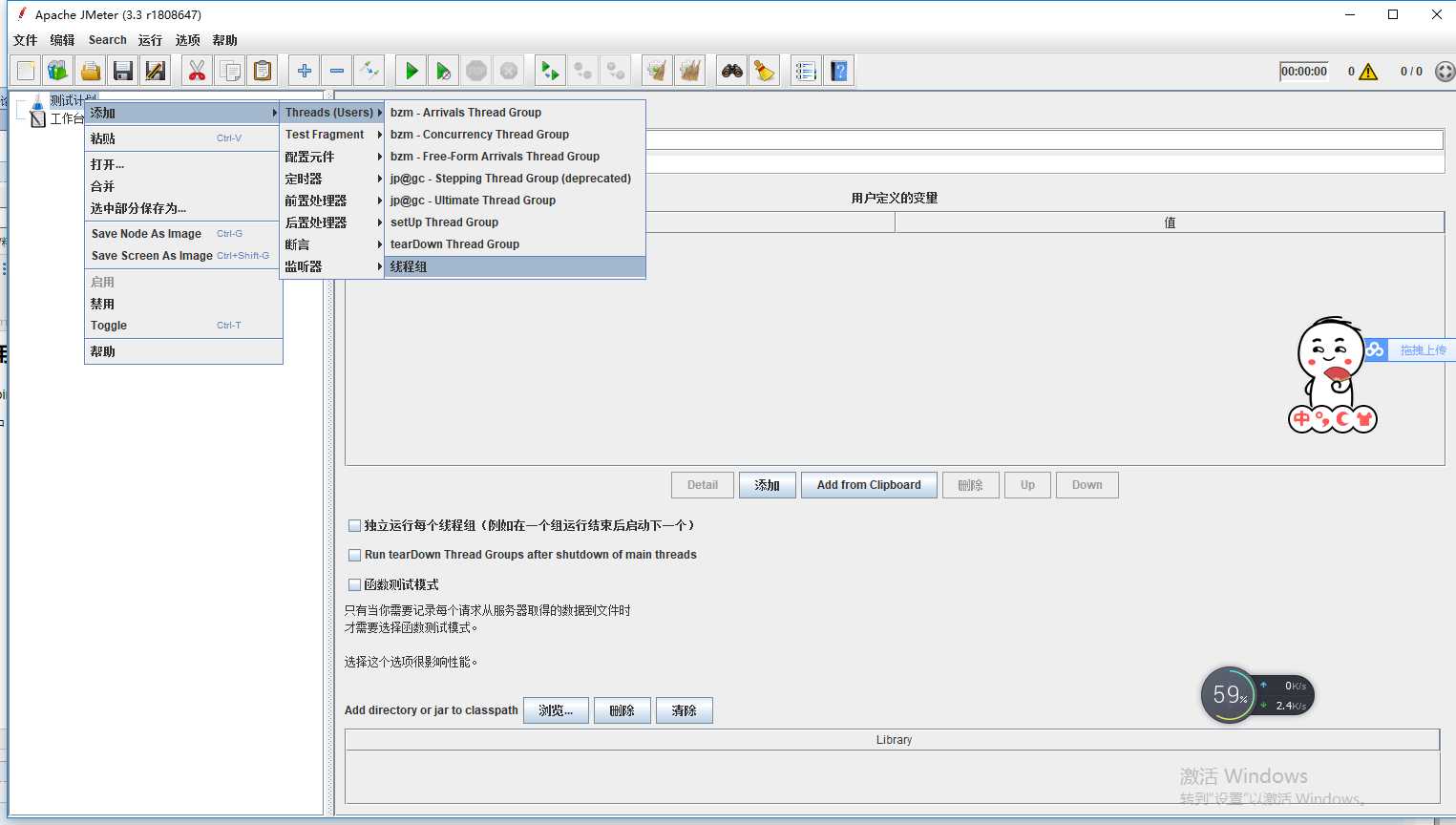Select jp@gc - Ultimate Thread Group
Viewport: 1456px width, 825px height.
(516, 201)
